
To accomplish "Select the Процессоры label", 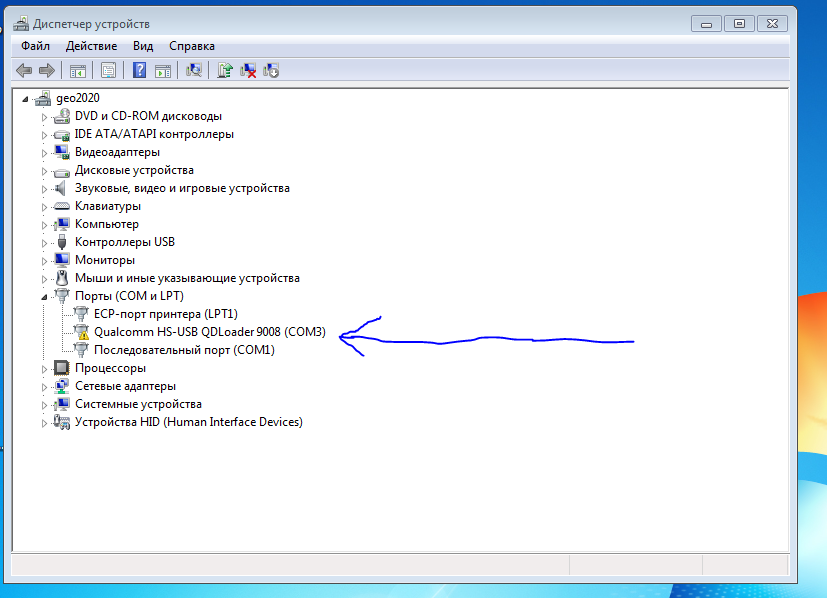I will (x=110, y=368).
